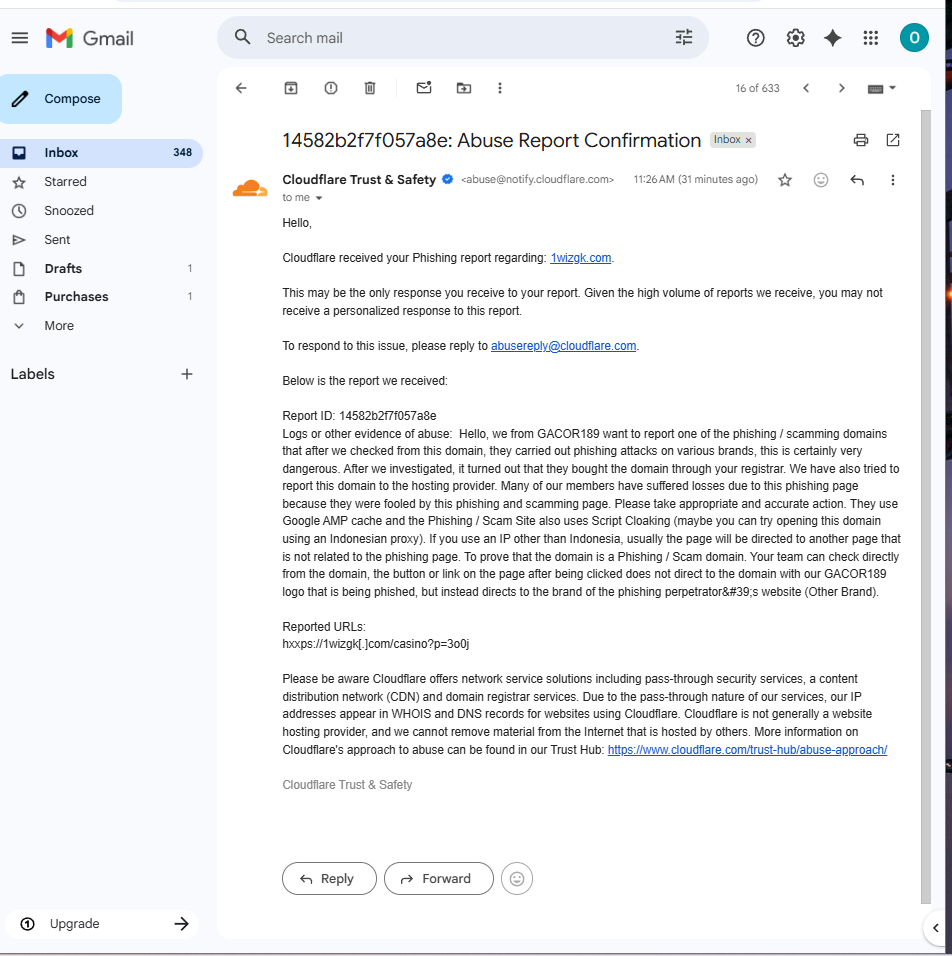This screenshot has height=956, width=952.
Task: Click the message vertical scrollbar
Action: point(926,506)
